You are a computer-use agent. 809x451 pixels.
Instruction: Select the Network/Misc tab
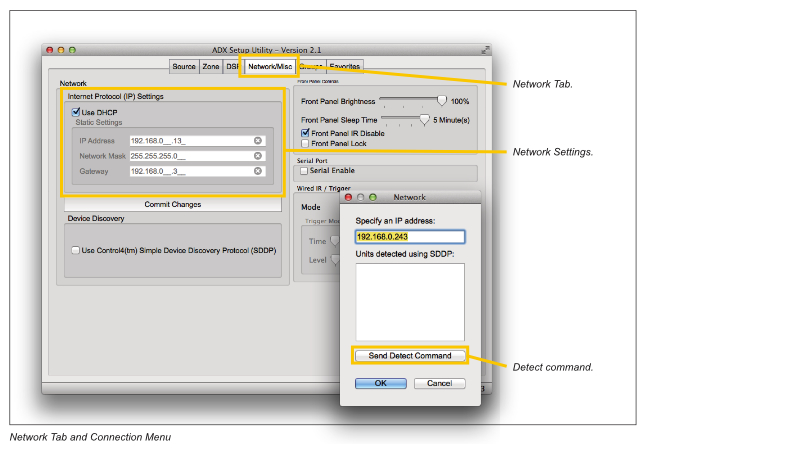pyautogui.click(x=270, y=67)
